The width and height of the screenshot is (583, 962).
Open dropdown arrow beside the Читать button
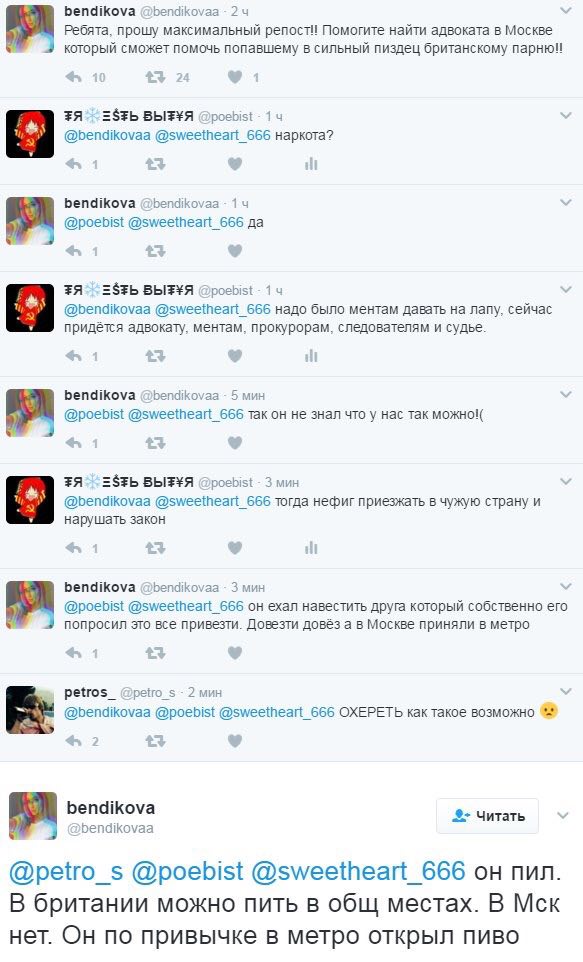point(563,815)
